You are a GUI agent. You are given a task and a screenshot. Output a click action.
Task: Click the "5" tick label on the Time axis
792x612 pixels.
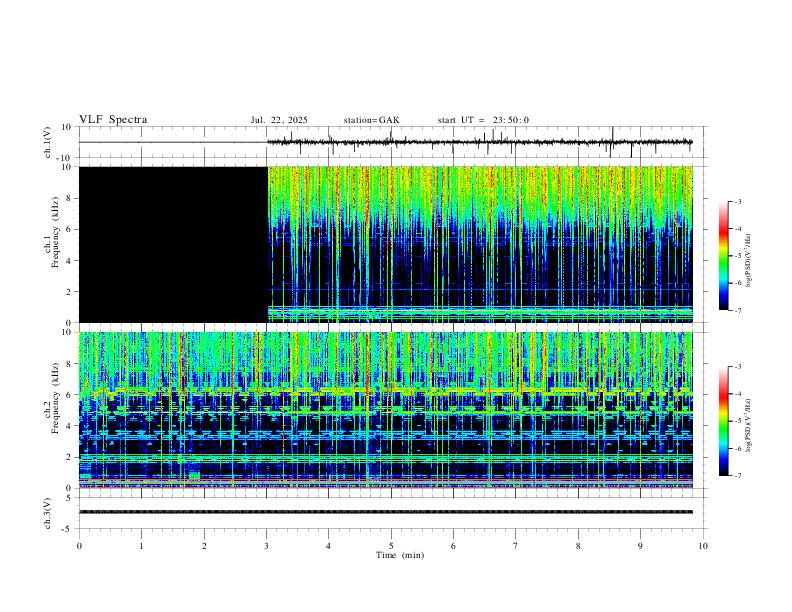391,546
